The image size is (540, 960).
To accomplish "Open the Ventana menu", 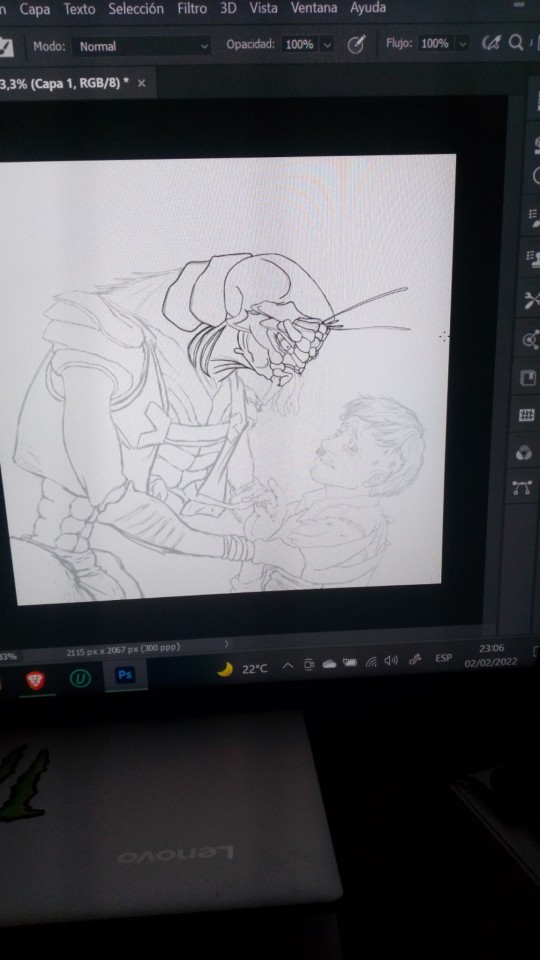I will 314,8.
